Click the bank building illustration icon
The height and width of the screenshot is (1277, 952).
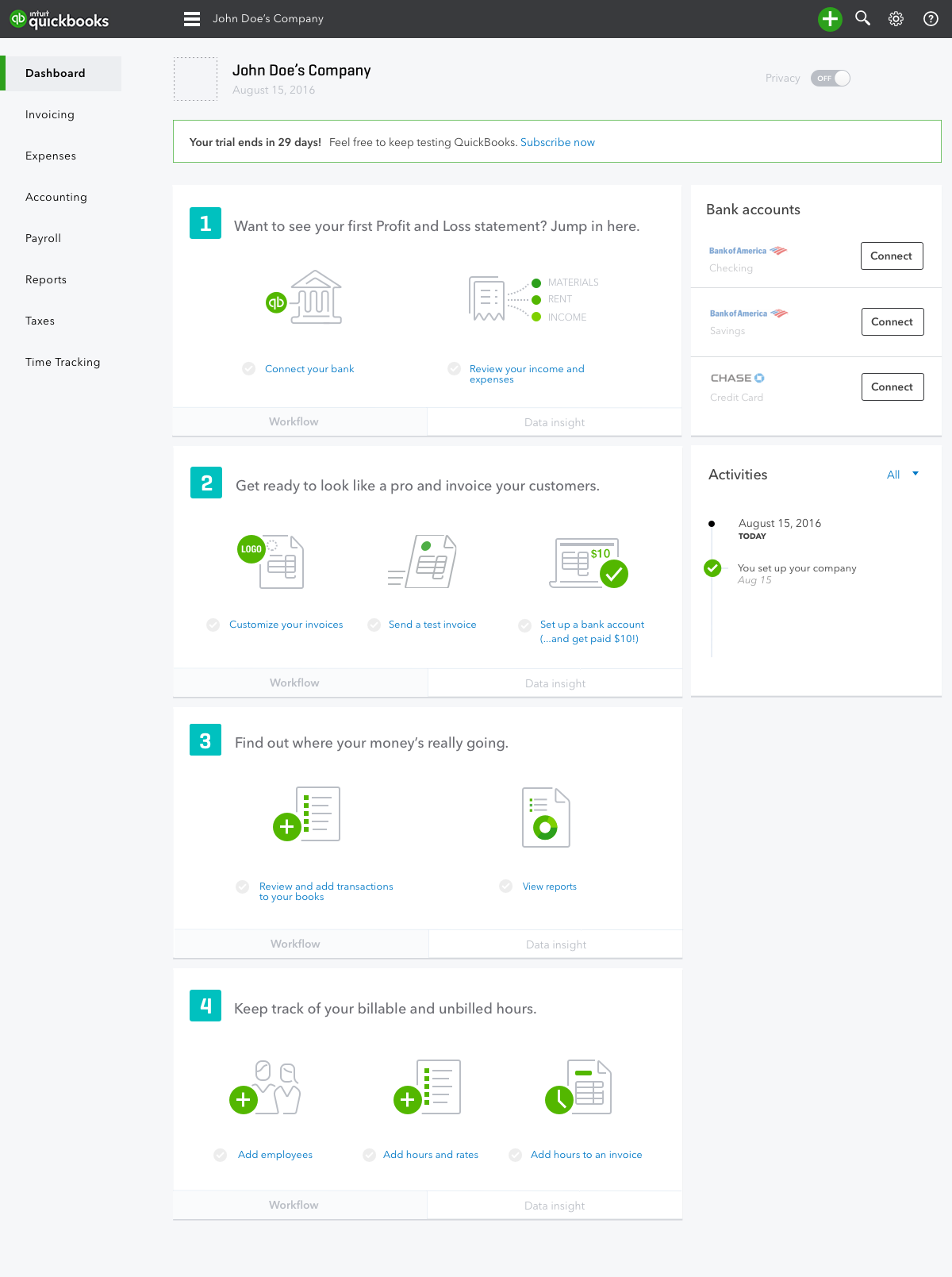(305, 298)
